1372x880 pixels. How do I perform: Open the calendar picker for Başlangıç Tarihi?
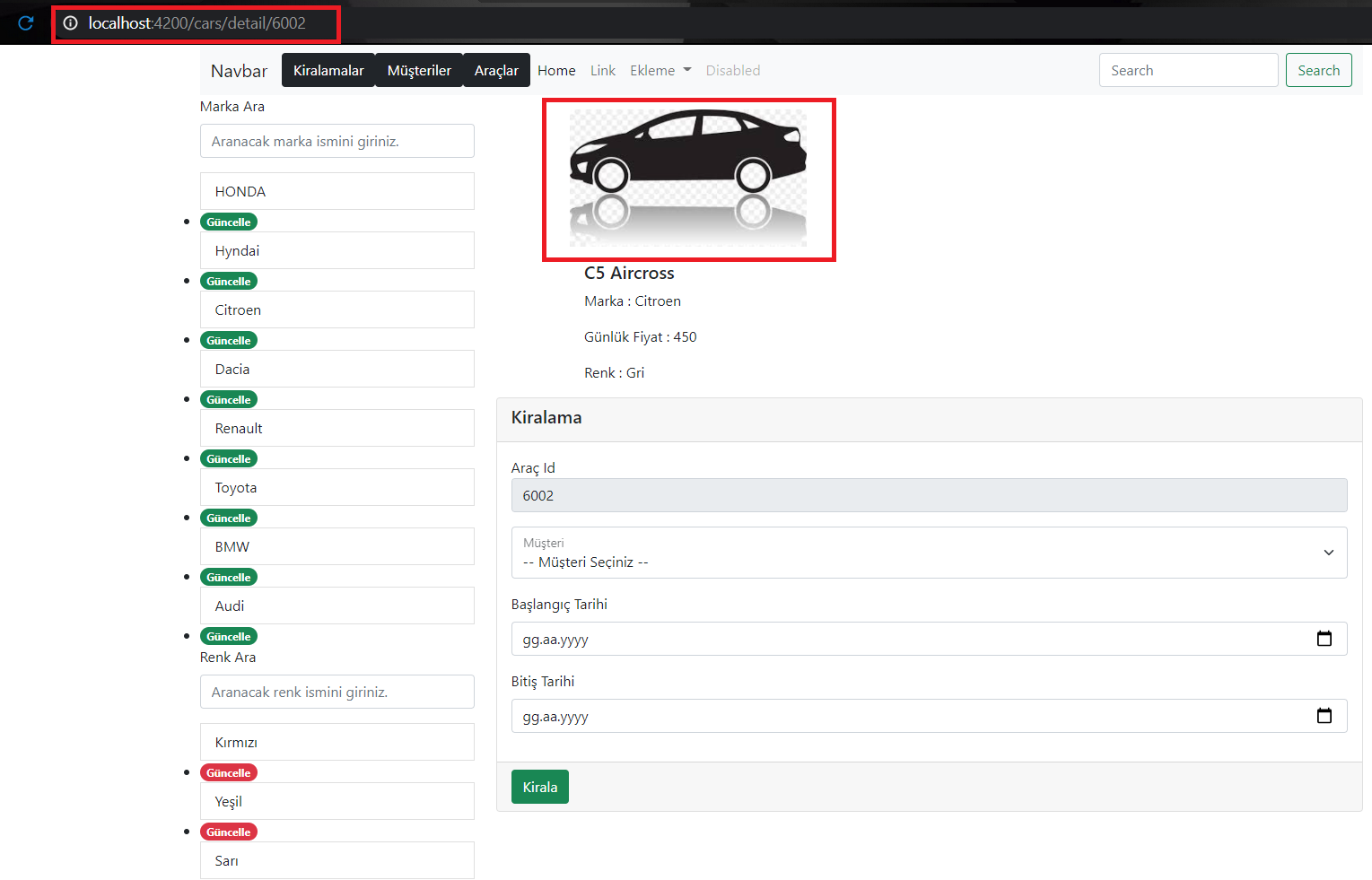coord(1324,639)
